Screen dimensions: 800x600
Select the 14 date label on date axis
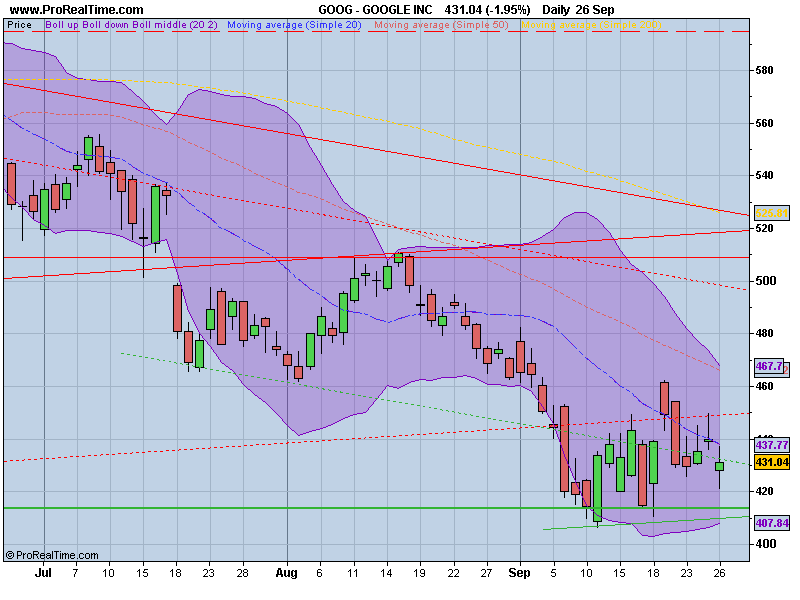(x=386, y=573)
